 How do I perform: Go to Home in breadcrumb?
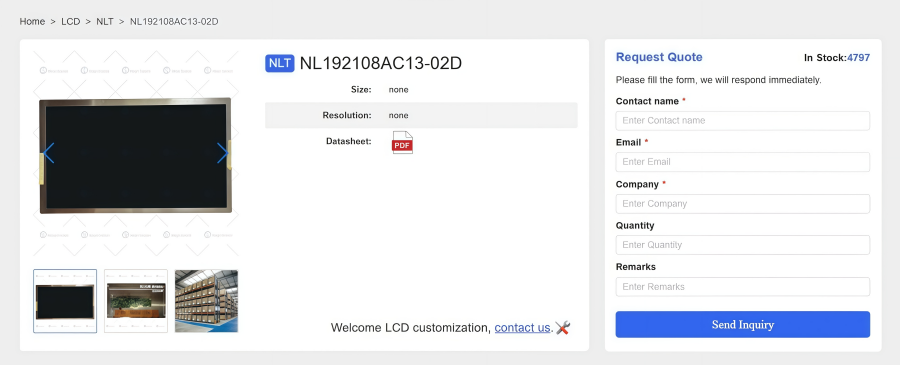(x=32, y=21)
